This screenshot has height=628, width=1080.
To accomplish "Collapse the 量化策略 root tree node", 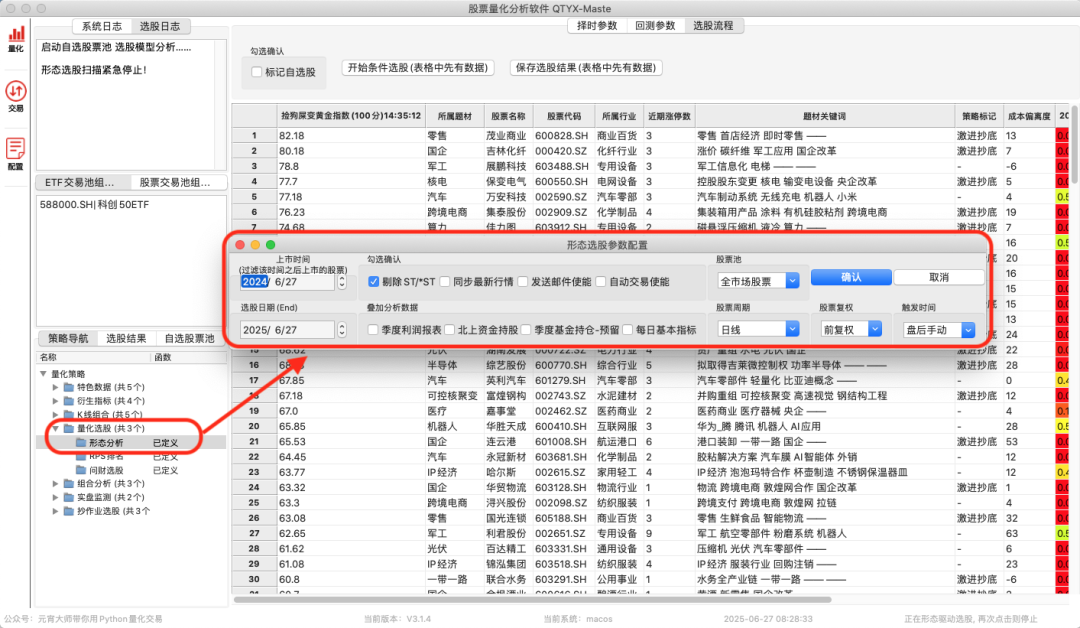I will coord(43,374).
